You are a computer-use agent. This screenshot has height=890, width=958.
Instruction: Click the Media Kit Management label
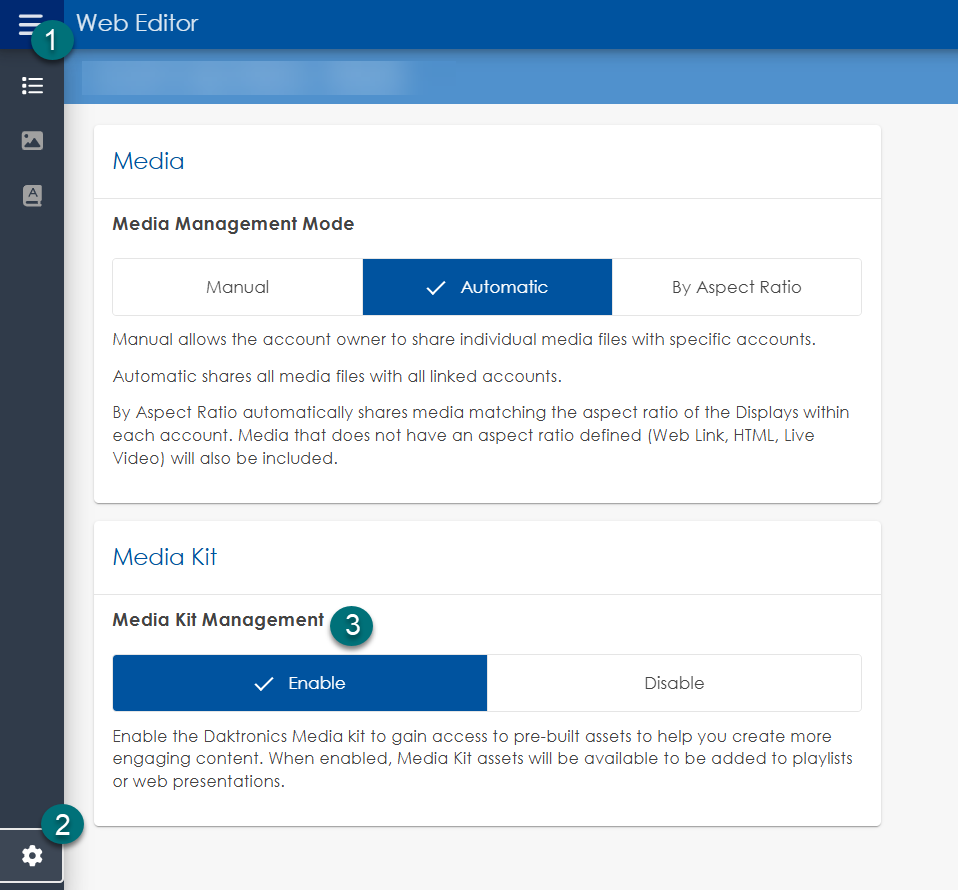click(x=218, y=620)
